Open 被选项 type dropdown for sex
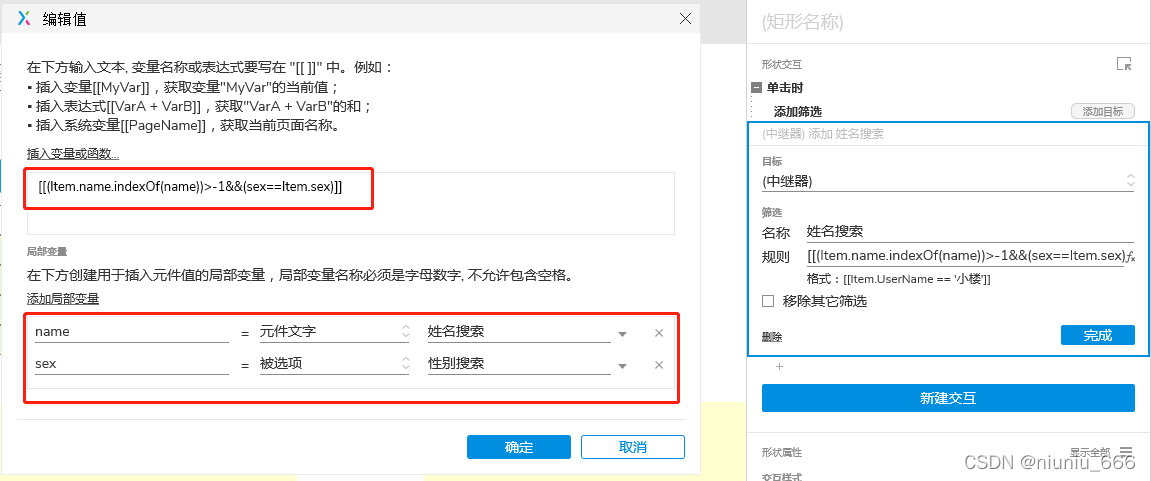 pos(334,364)
